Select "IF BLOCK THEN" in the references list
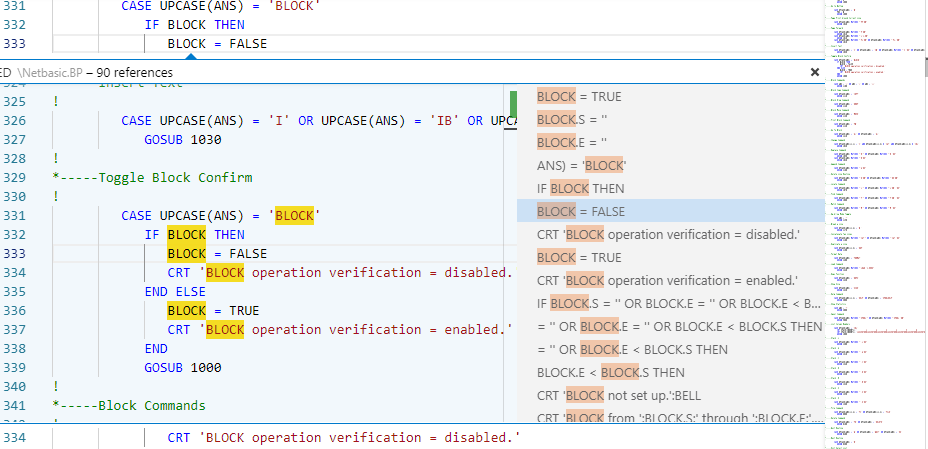928x449 pixels. [x=671, y=189]
